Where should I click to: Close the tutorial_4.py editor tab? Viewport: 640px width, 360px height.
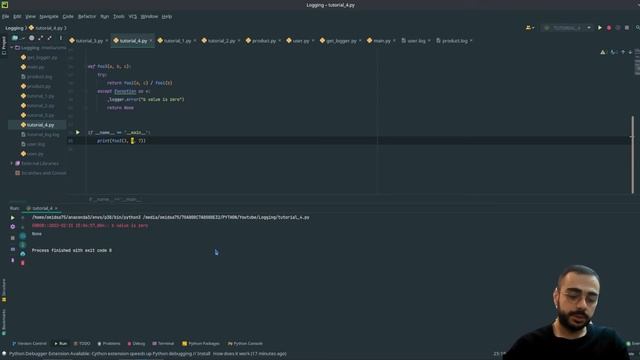(151, 41)
